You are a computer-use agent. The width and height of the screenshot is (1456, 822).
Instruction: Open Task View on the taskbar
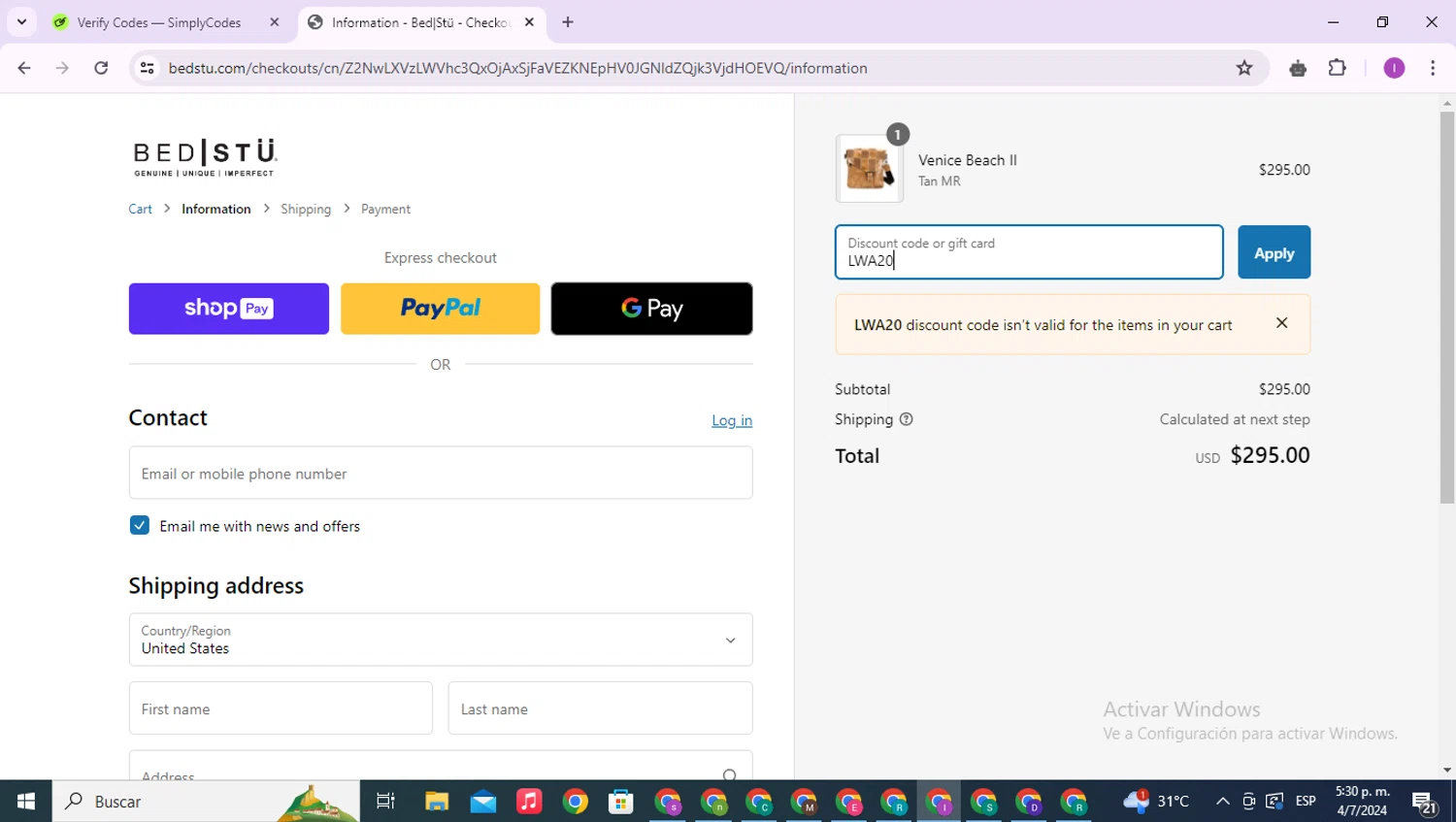385,802
